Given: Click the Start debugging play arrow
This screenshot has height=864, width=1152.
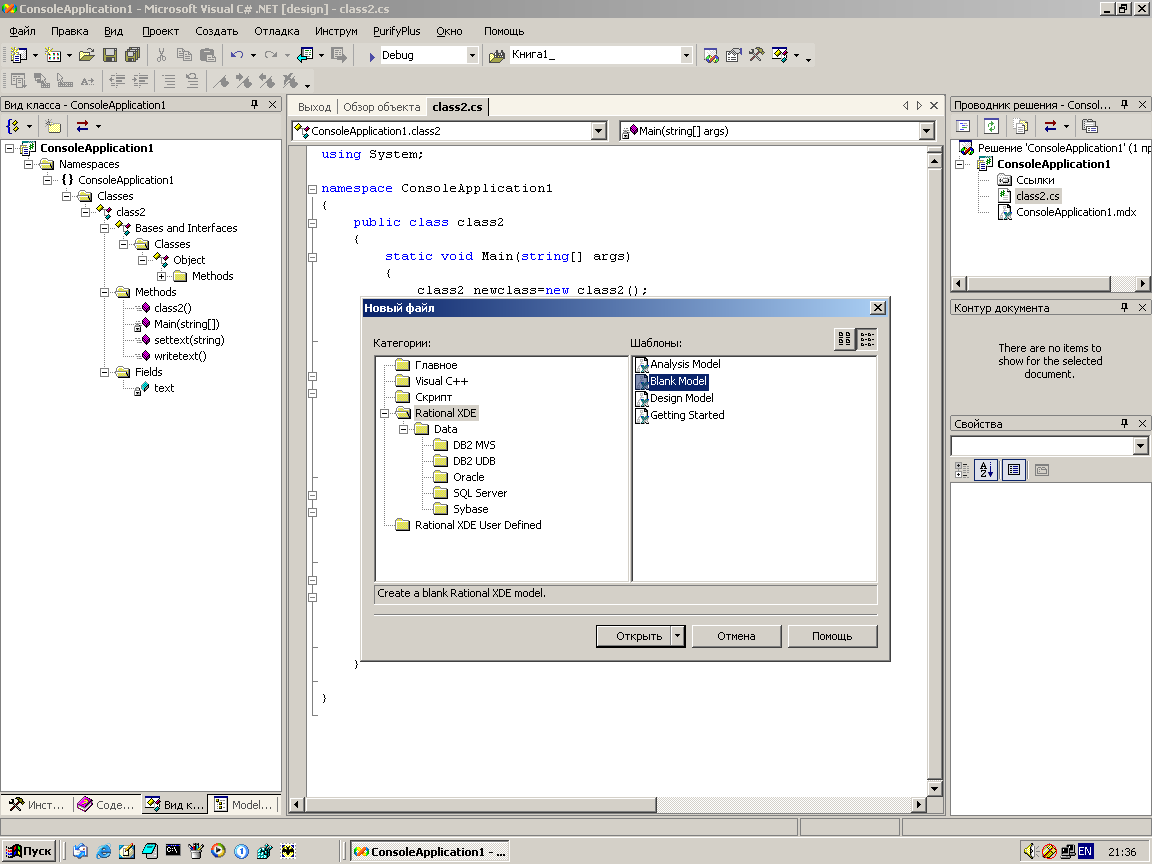Looking at the screenshot, I should pos(371,56).
